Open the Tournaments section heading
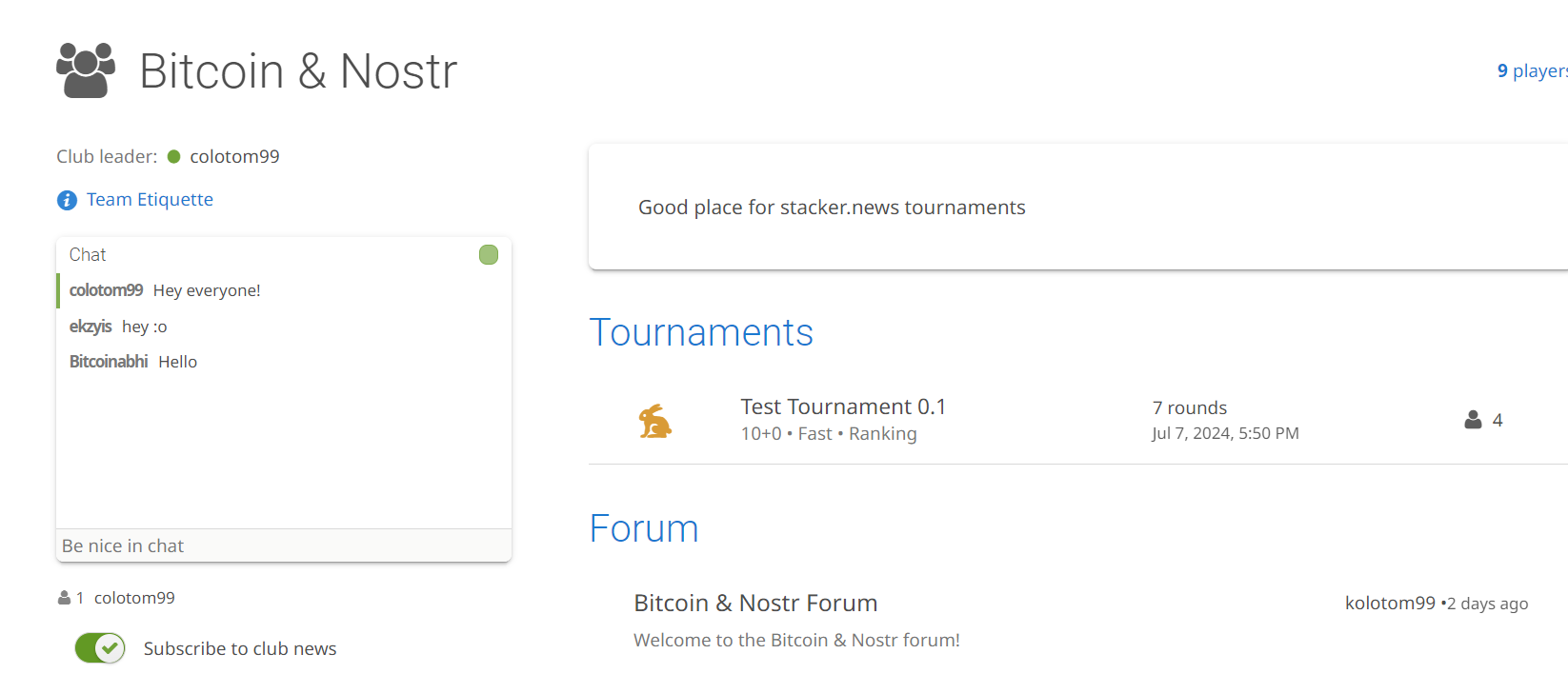Image resolution: width=1568 pixels, height=674 pixels. tap(701, 333)
